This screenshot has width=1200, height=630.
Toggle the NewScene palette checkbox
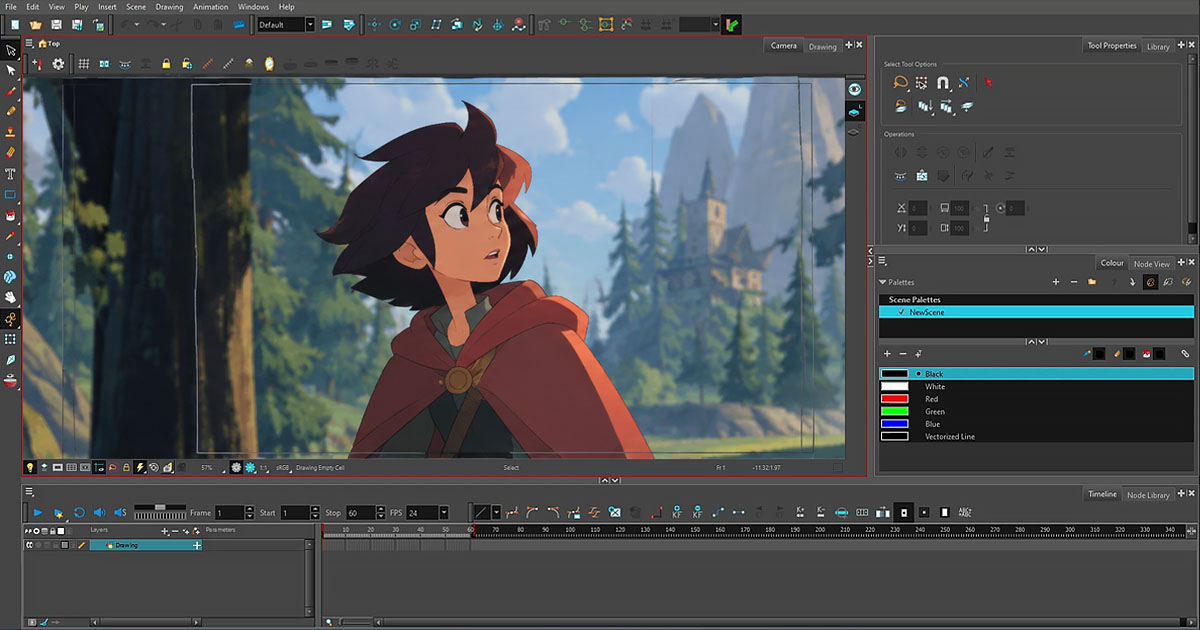click(902, 312)
